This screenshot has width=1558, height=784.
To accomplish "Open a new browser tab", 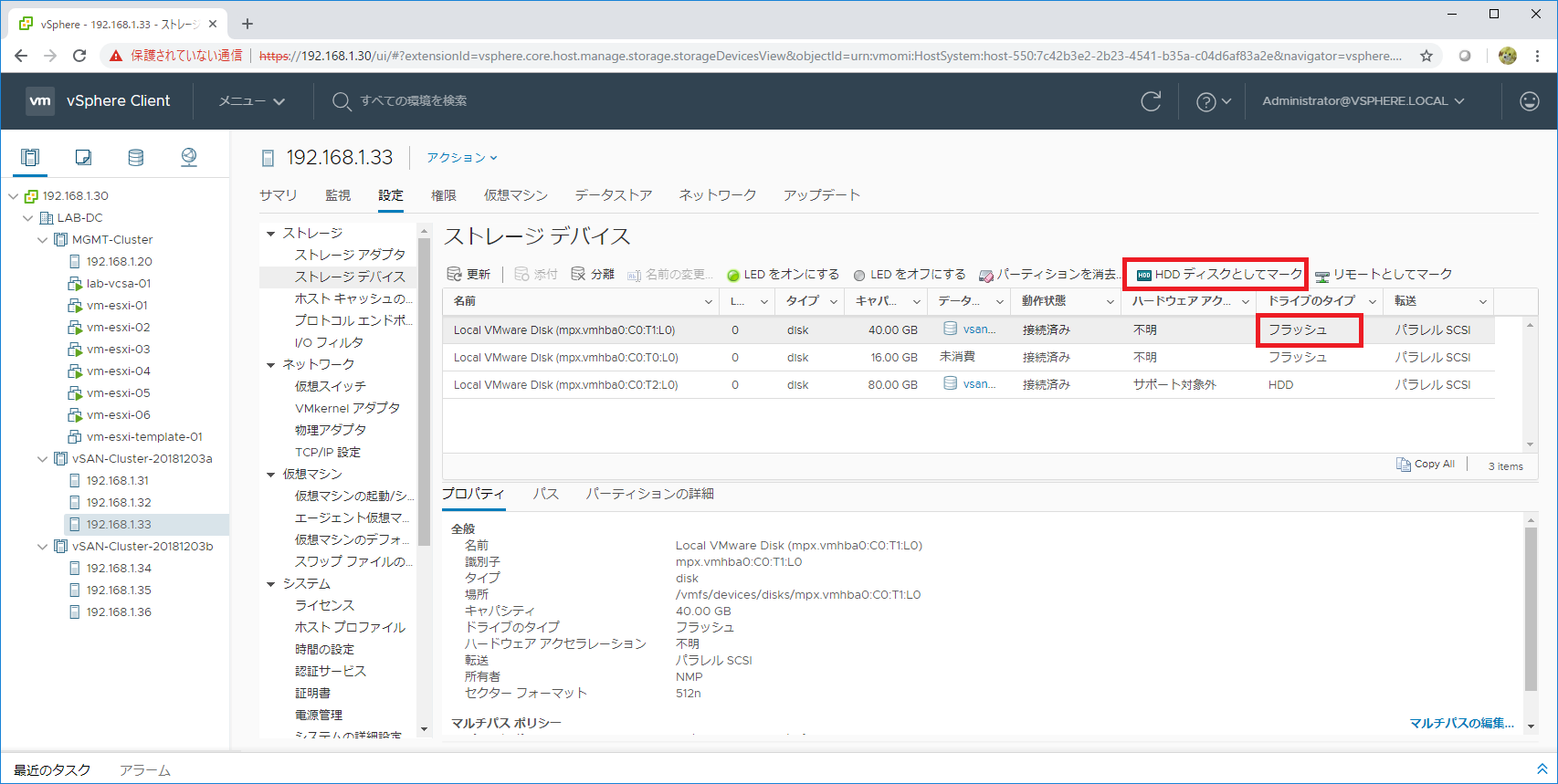I will coord(247,24).
